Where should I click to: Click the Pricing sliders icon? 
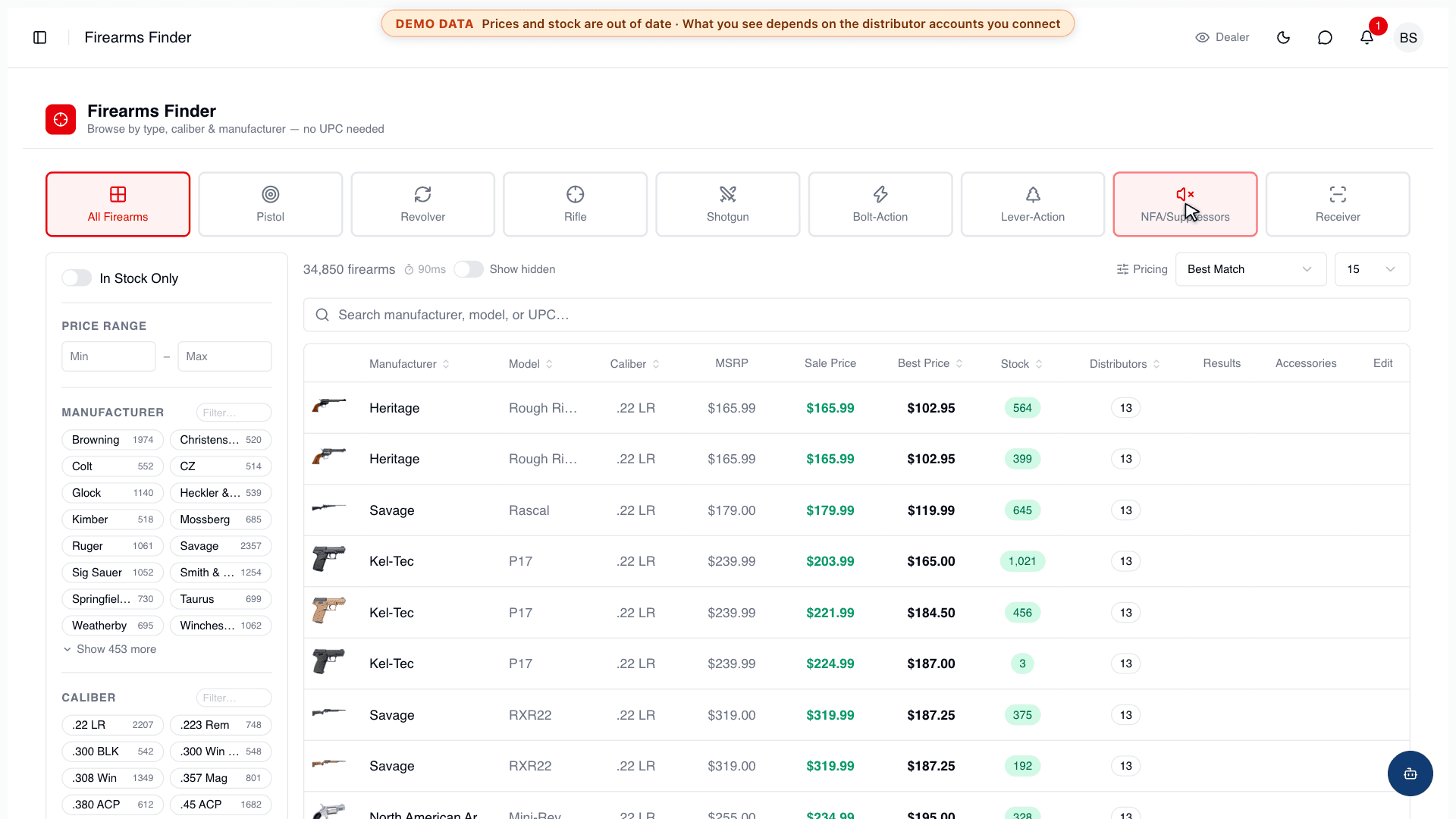pos(1122,269)
